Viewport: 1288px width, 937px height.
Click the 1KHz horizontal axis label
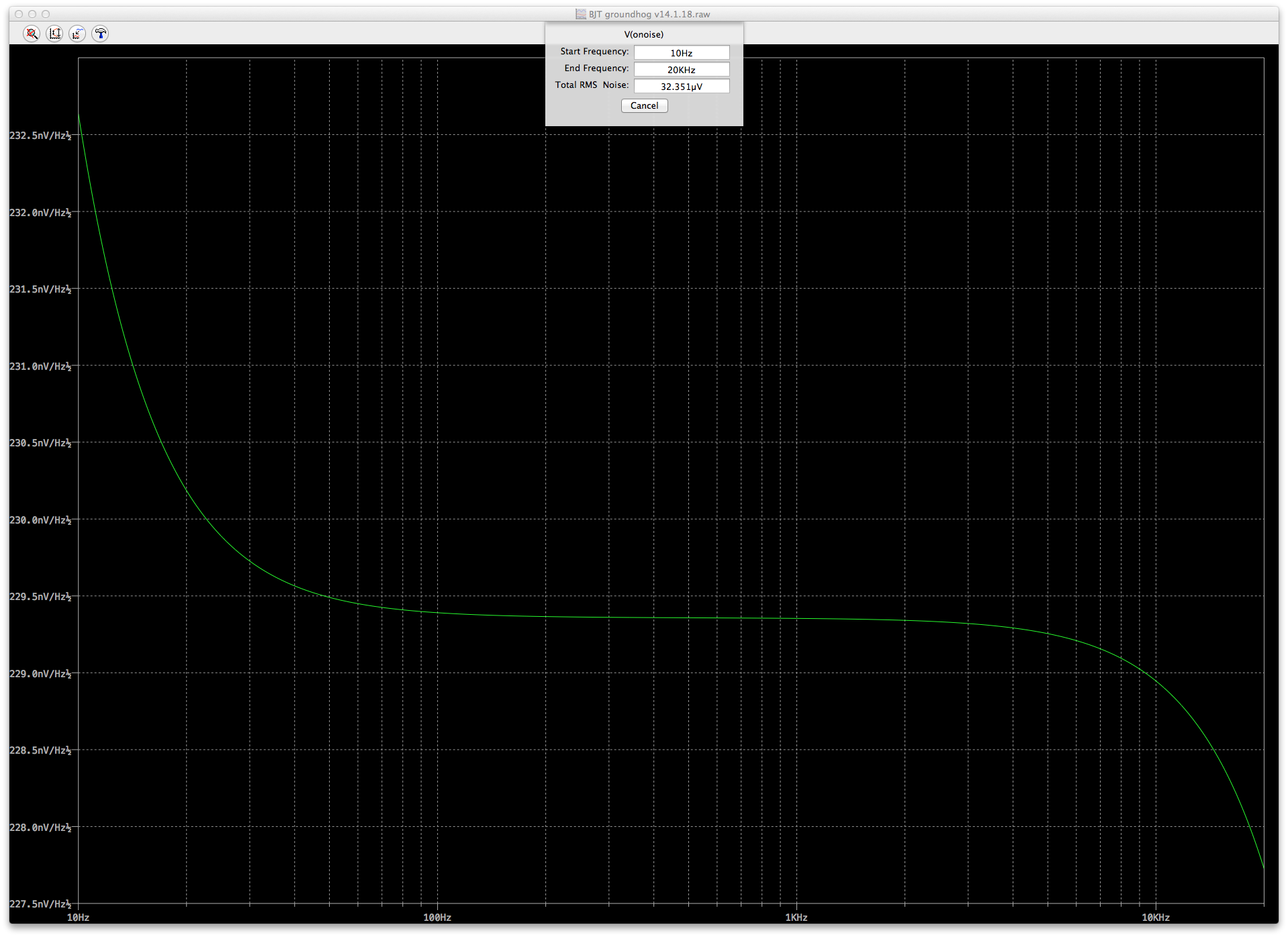coord(796,918)
